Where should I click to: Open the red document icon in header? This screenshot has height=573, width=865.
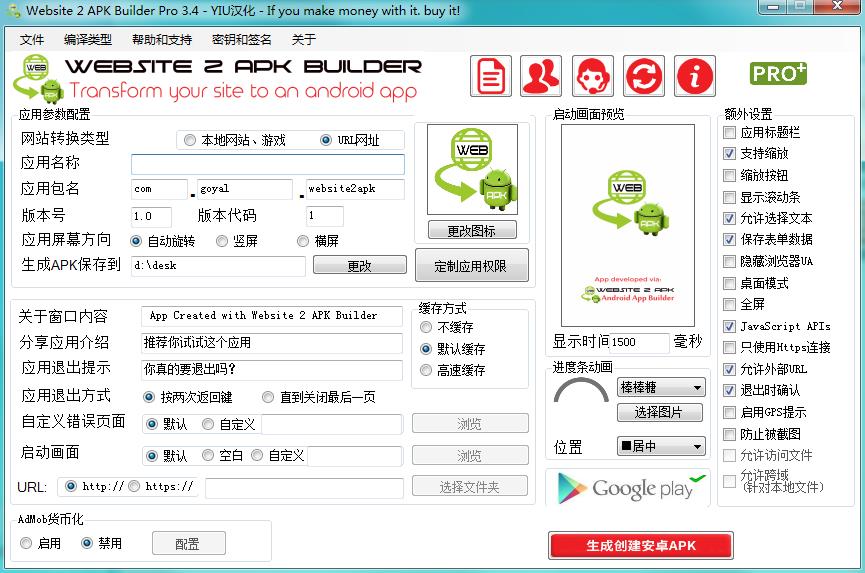pos(490,76)
